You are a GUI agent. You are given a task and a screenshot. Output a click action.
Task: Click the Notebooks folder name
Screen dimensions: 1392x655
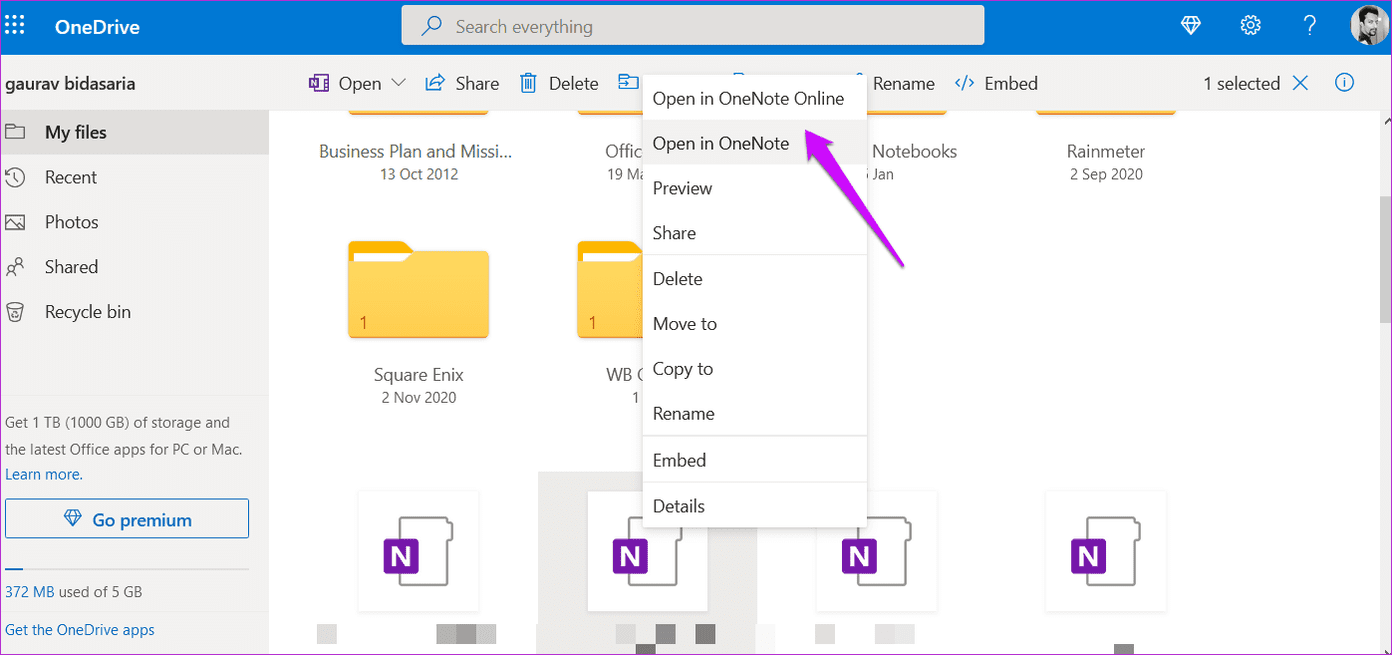tap(914, 152)
